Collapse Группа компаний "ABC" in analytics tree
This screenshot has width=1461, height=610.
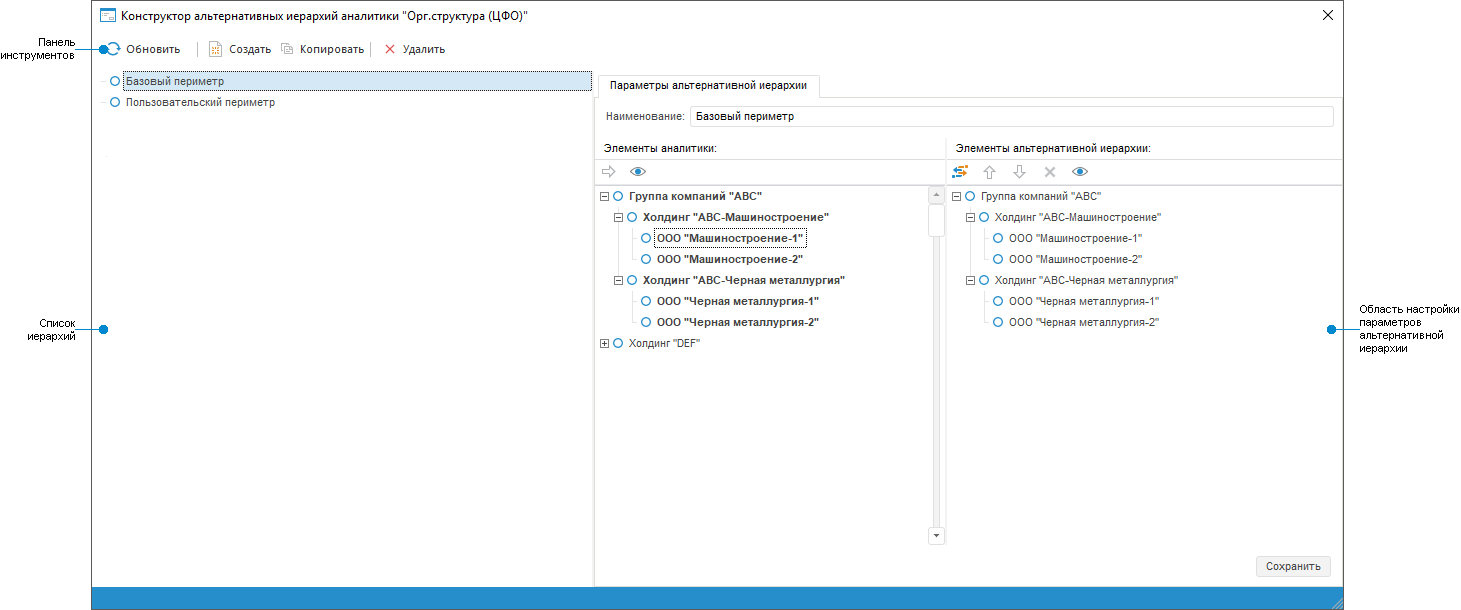(604, 196)
